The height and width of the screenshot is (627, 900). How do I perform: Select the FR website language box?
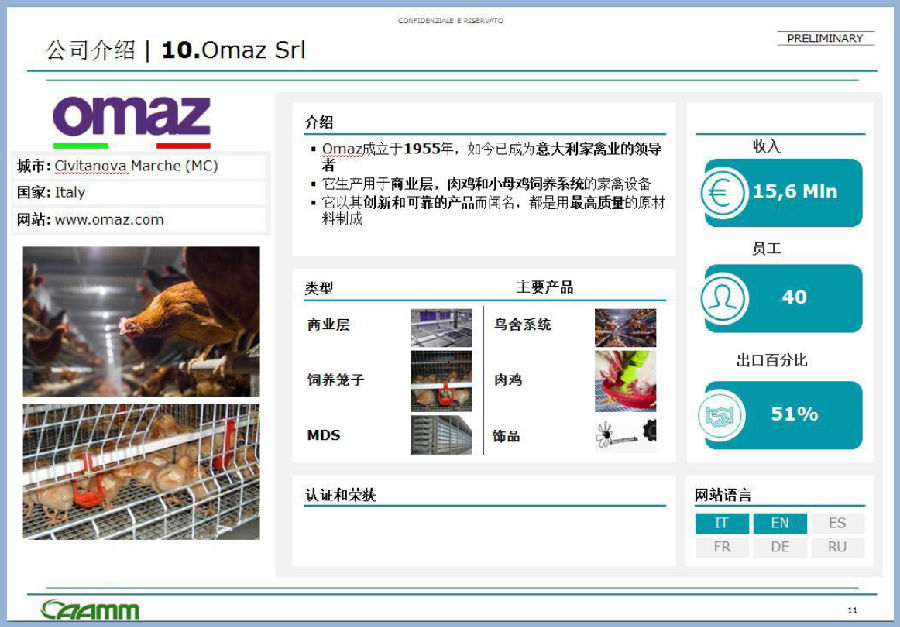[x=722, y=547]
